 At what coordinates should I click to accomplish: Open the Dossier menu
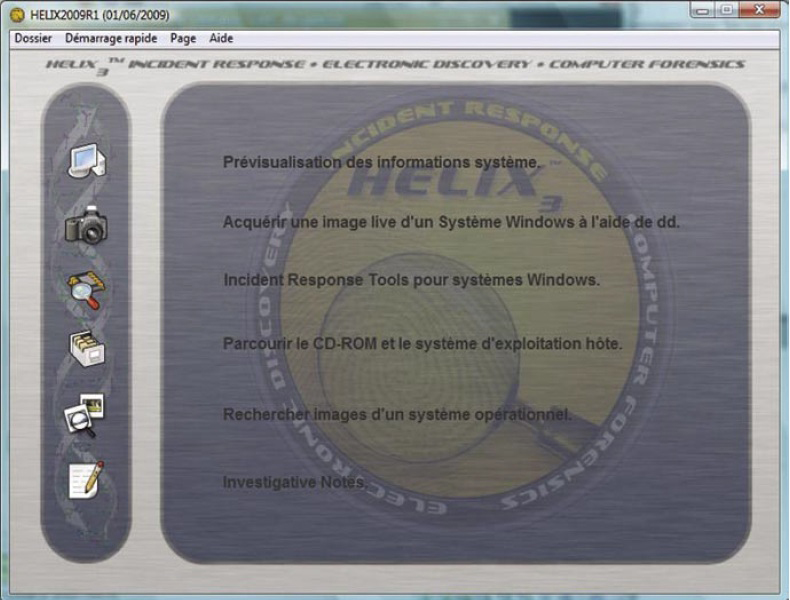[33, 38]
